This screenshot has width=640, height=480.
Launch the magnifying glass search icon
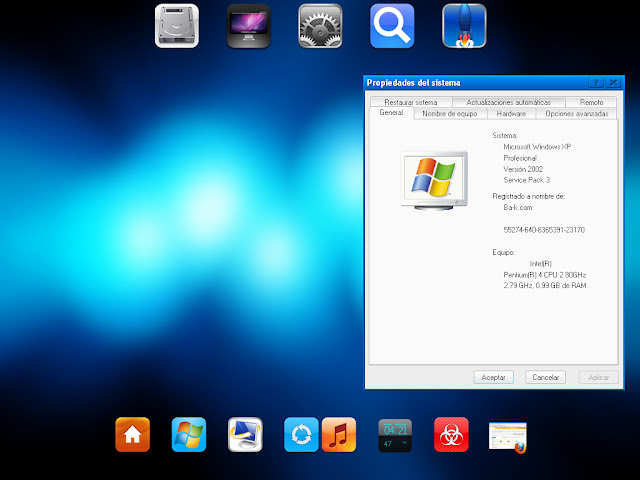click(392, 26)
